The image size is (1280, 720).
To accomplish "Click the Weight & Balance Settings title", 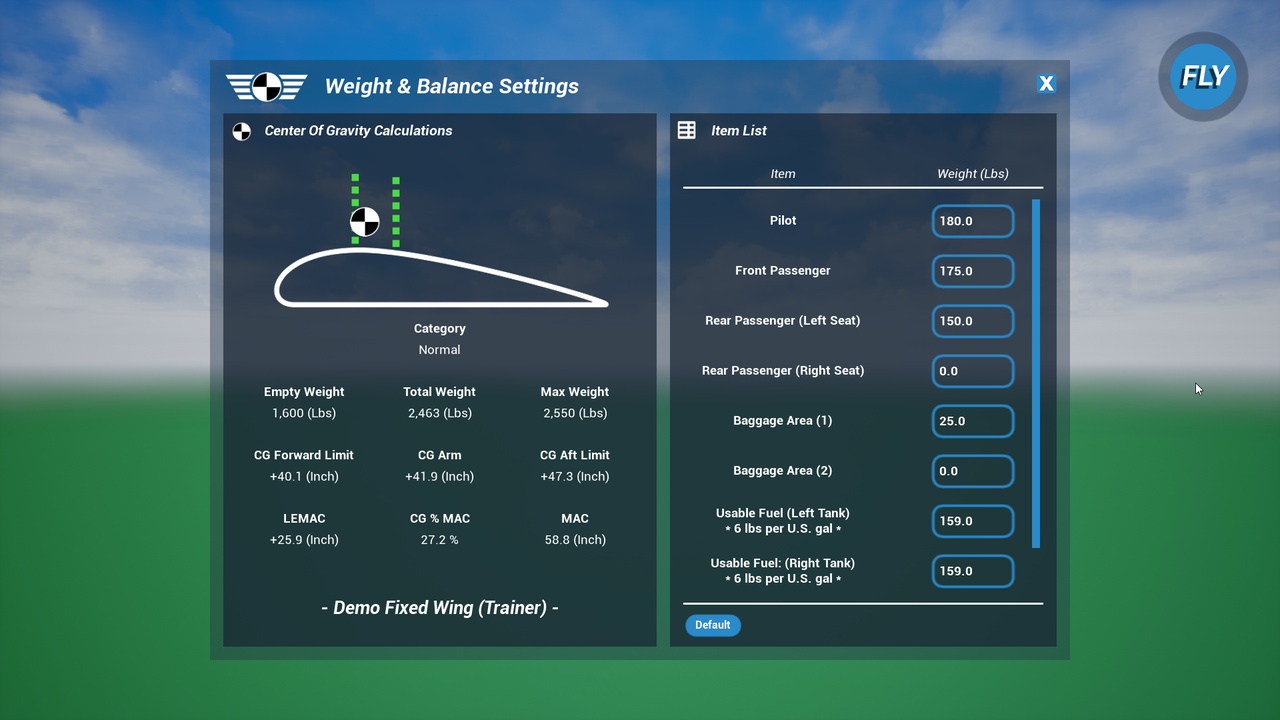I will click(452, 86).
